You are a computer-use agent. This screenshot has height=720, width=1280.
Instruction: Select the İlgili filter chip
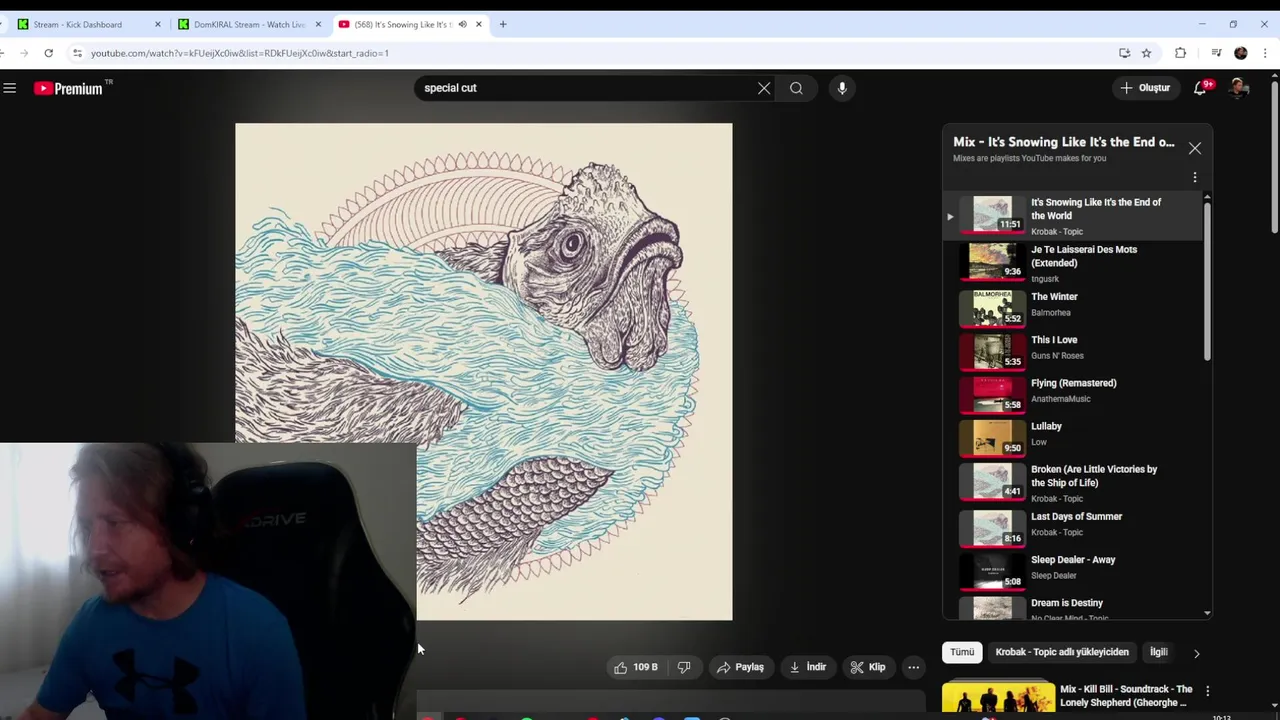click(1159, 652)
